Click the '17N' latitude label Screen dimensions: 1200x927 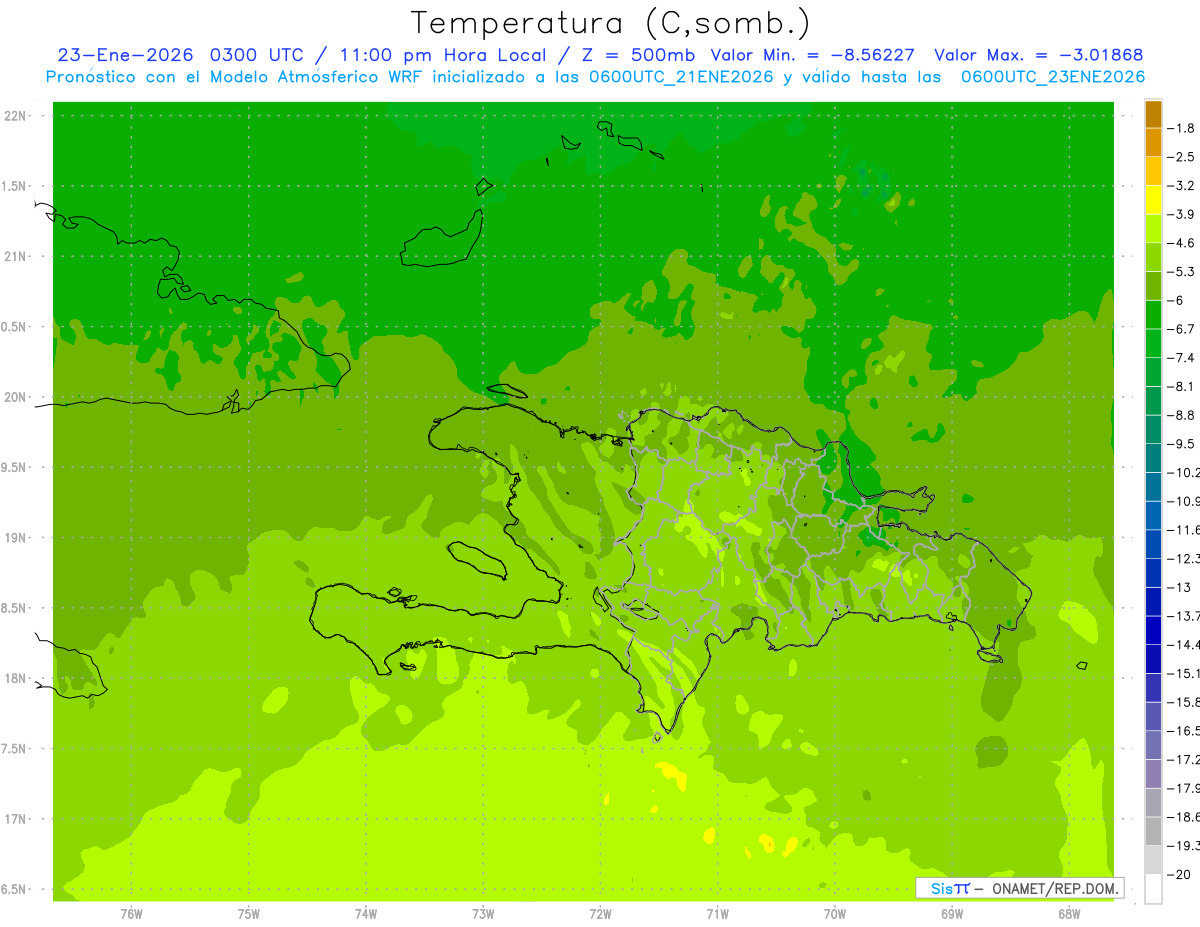click(17, 819)
